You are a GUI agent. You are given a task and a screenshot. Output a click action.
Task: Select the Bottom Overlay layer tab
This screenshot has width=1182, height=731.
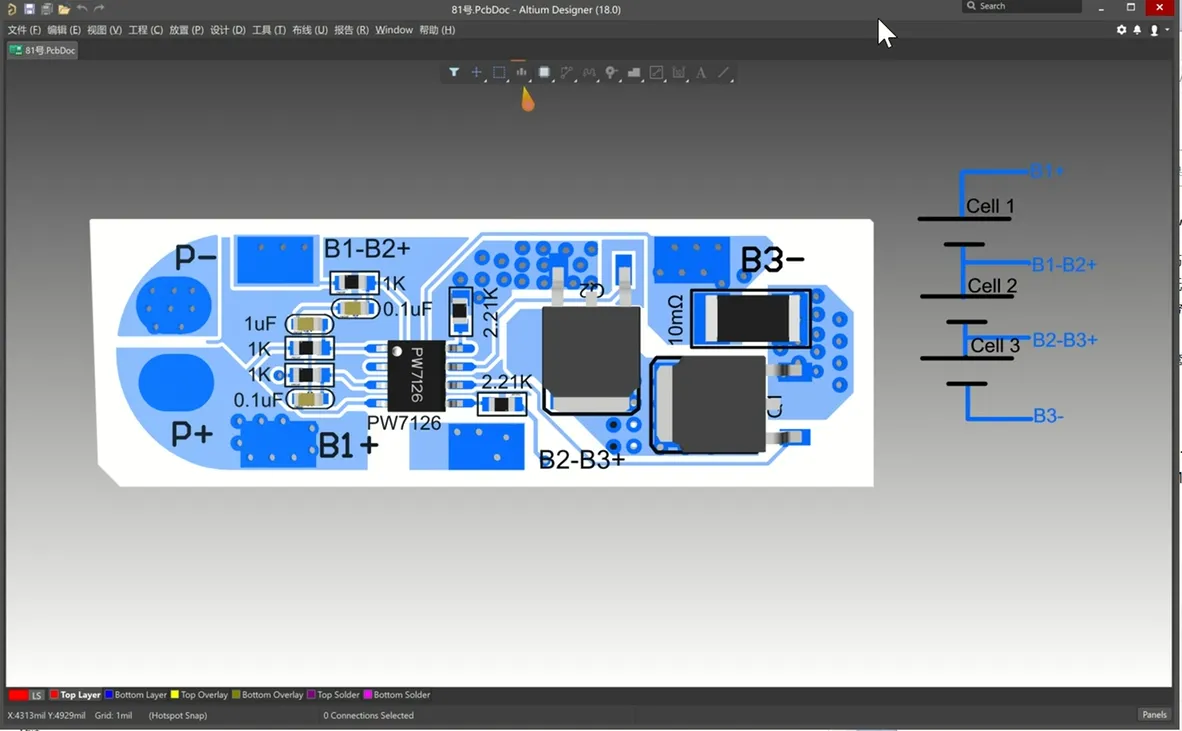[268, 695]
